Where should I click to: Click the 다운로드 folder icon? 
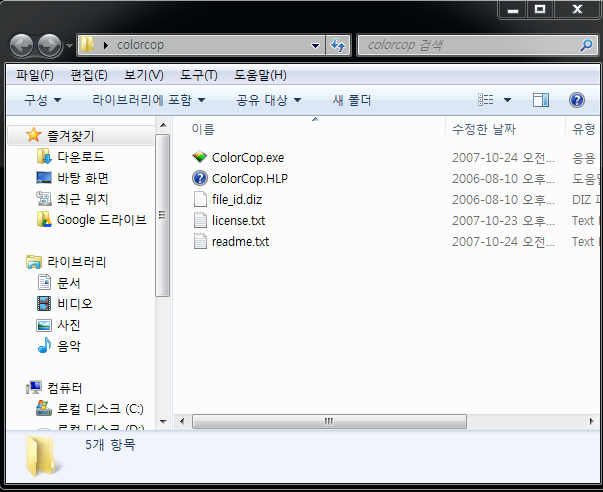(44, 157)
